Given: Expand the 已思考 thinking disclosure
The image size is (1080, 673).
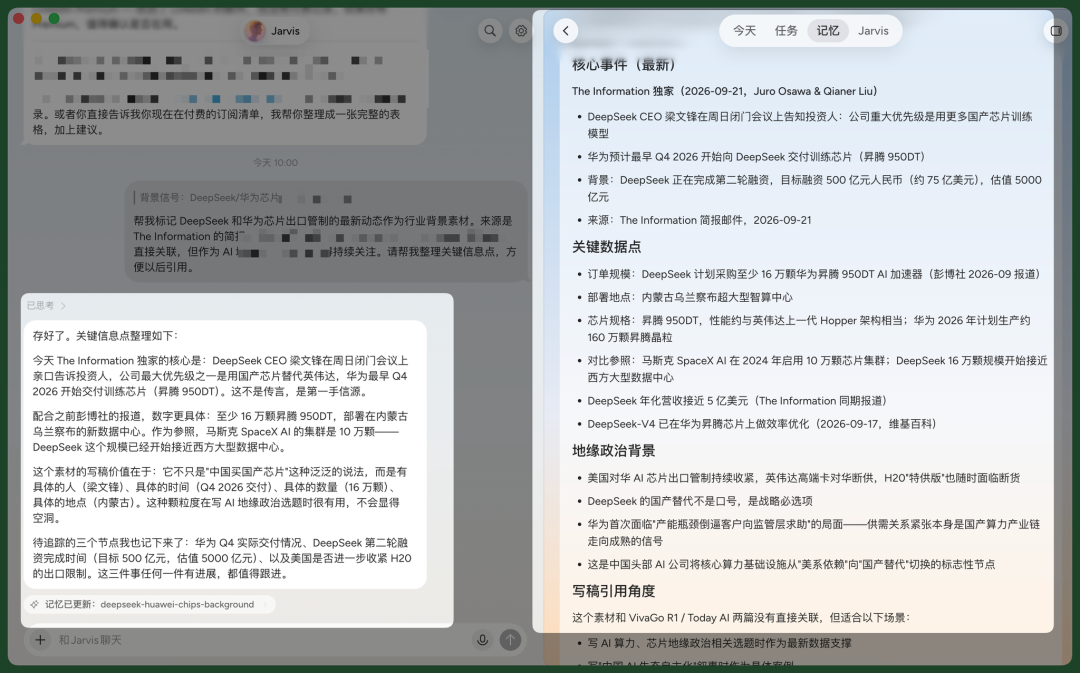Looking at the screenshot, I should coord(46,305).
